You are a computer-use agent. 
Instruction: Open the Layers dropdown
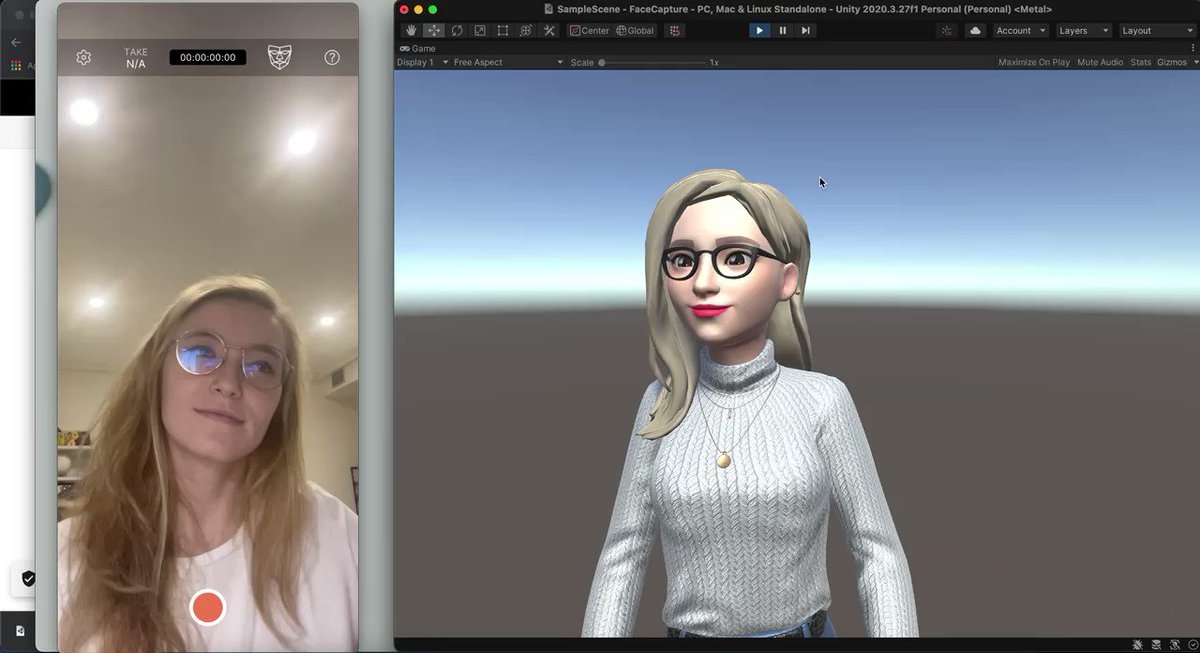[1083, 31]
